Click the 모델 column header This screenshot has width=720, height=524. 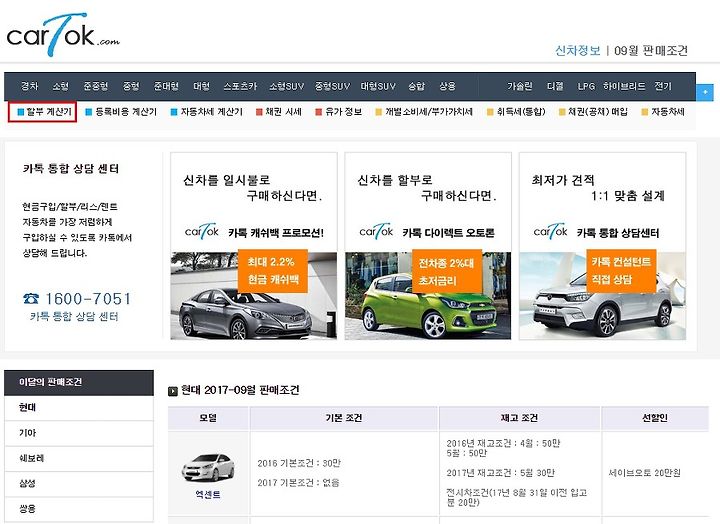click(x=208, y=418)
